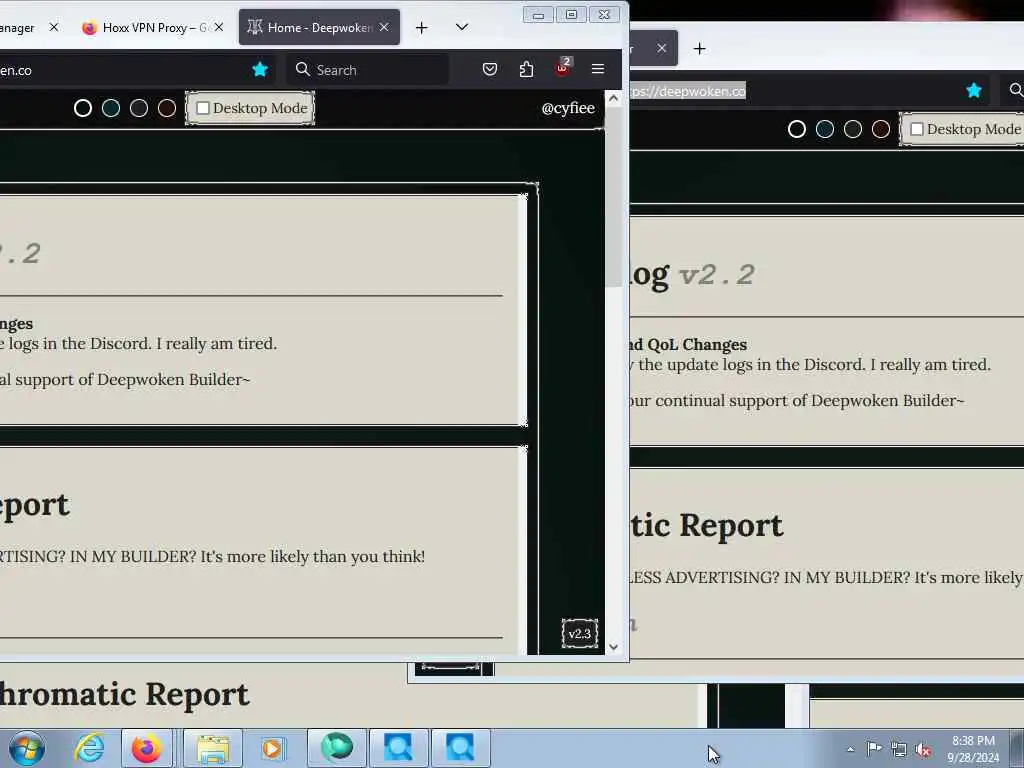Select the teal theme circle in front window
1024x768 pixels.
[111, 108]
